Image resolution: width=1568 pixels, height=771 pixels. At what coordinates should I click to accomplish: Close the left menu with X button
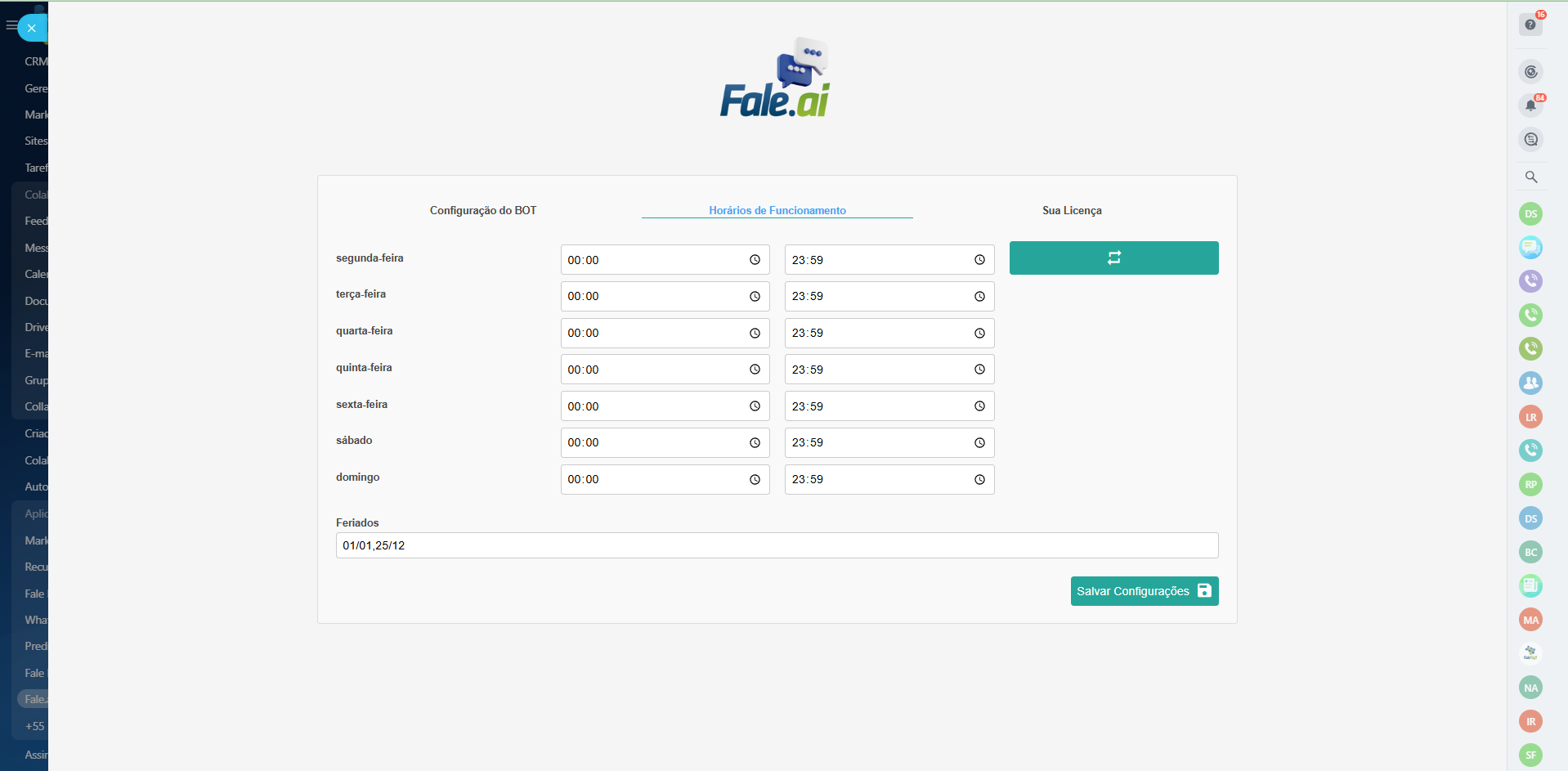[x=31, y=28]
